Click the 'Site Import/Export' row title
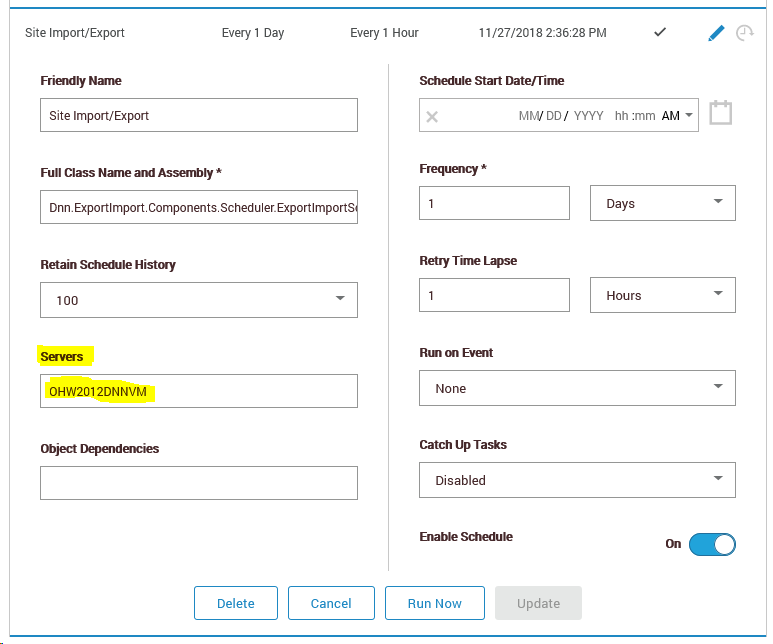 (74, 33)
